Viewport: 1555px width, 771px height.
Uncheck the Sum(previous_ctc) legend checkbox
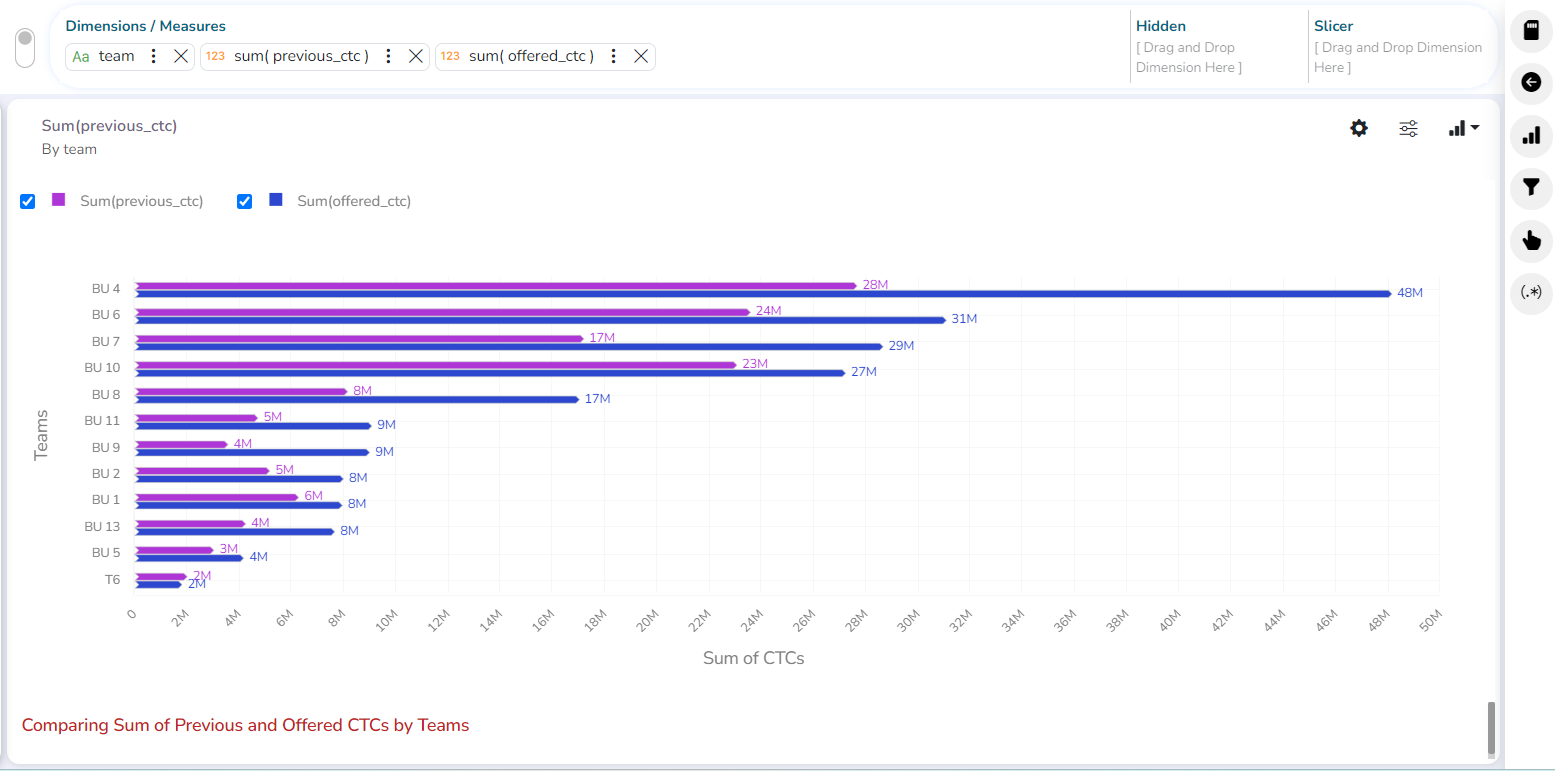pyautogui.click(x=28, y=201)
